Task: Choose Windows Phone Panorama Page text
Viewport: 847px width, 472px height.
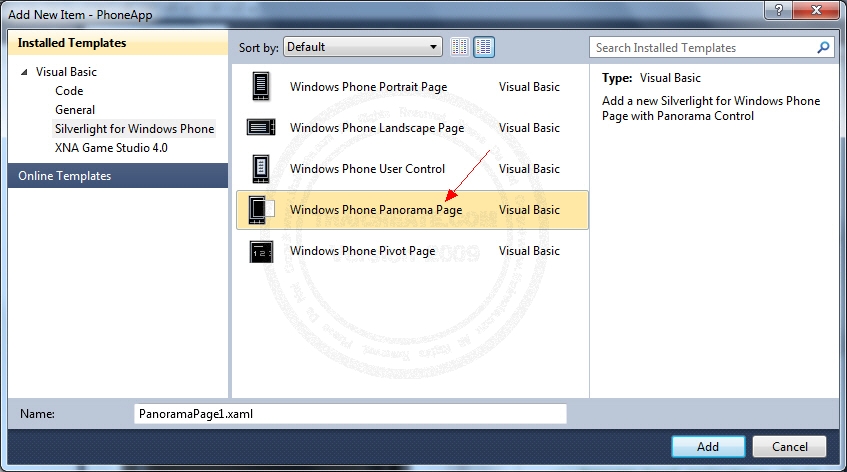Action: pyautogui.click(x=376, y=210)
